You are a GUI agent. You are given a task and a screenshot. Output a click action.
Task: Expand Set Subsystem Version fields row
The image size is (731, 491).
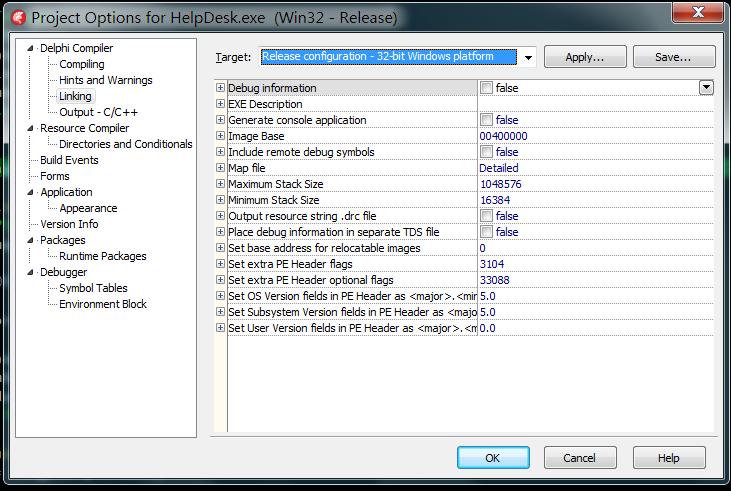pyautogui.click(x=221, y=311)
